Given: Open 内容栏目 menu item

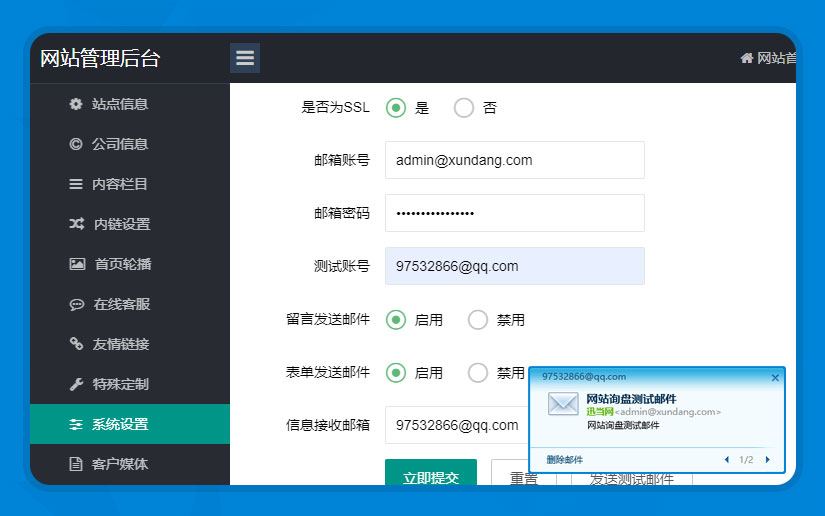Looking at the screenshot, I should [x=130, y=184].
